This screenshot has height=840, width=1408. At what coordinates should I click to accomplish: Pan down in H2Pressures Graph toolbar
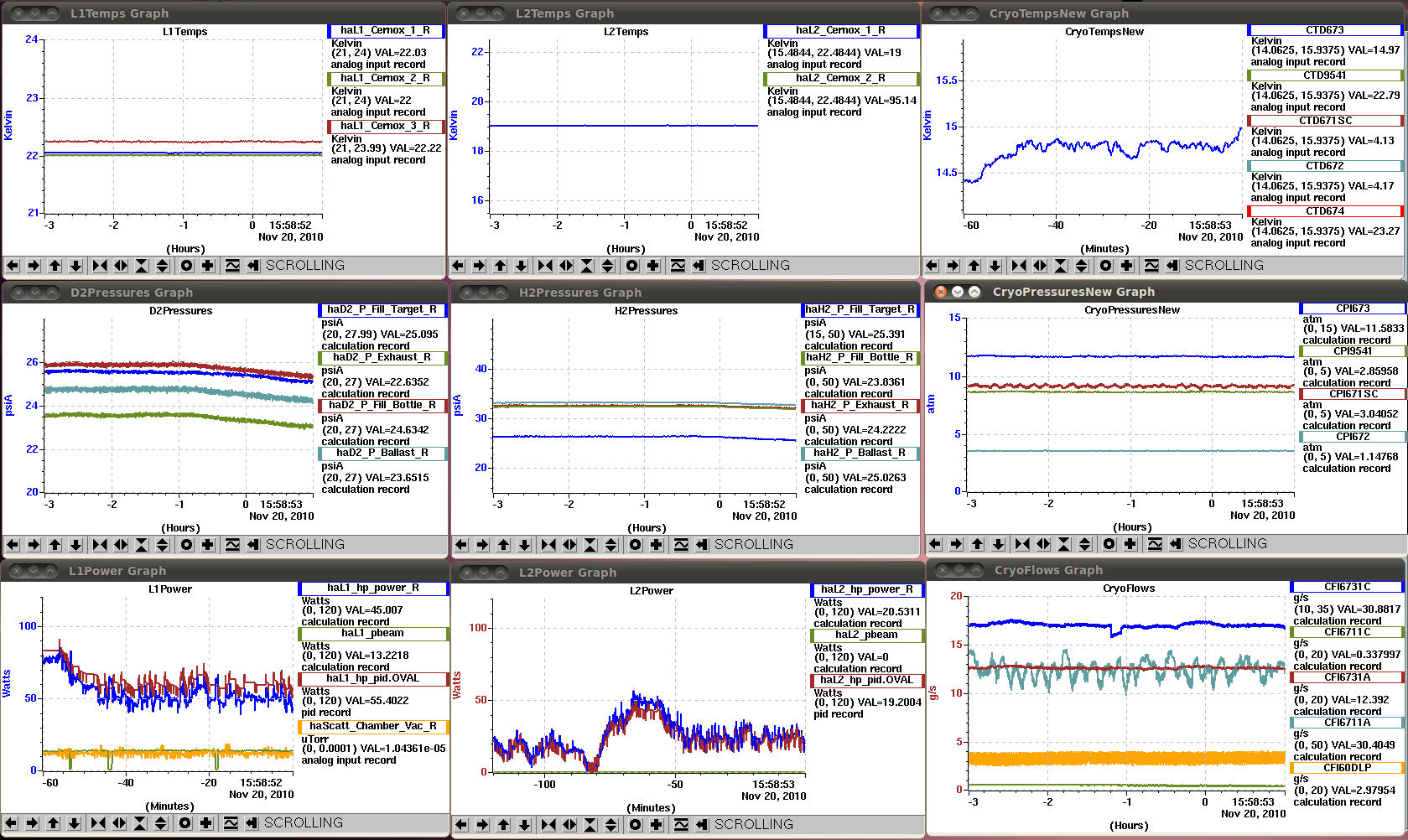(525, 545)
